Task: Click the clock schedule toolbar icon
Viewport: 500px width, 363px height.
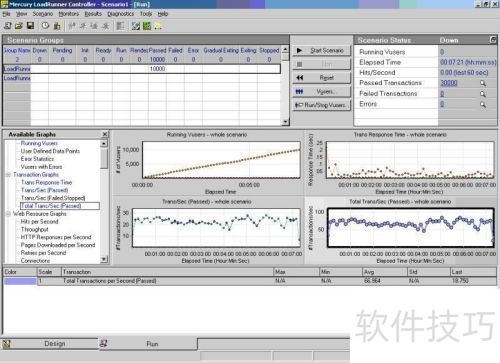Action: 45,26
